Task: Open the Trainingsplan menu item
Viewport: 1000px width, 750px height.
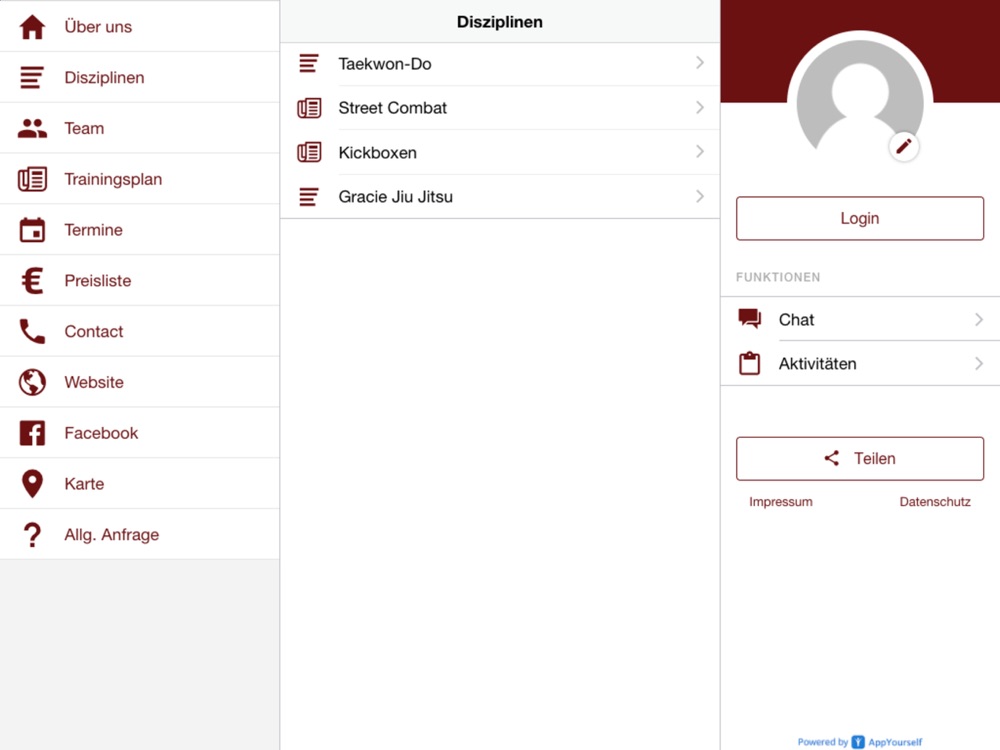Action: [x=140, y=179]
